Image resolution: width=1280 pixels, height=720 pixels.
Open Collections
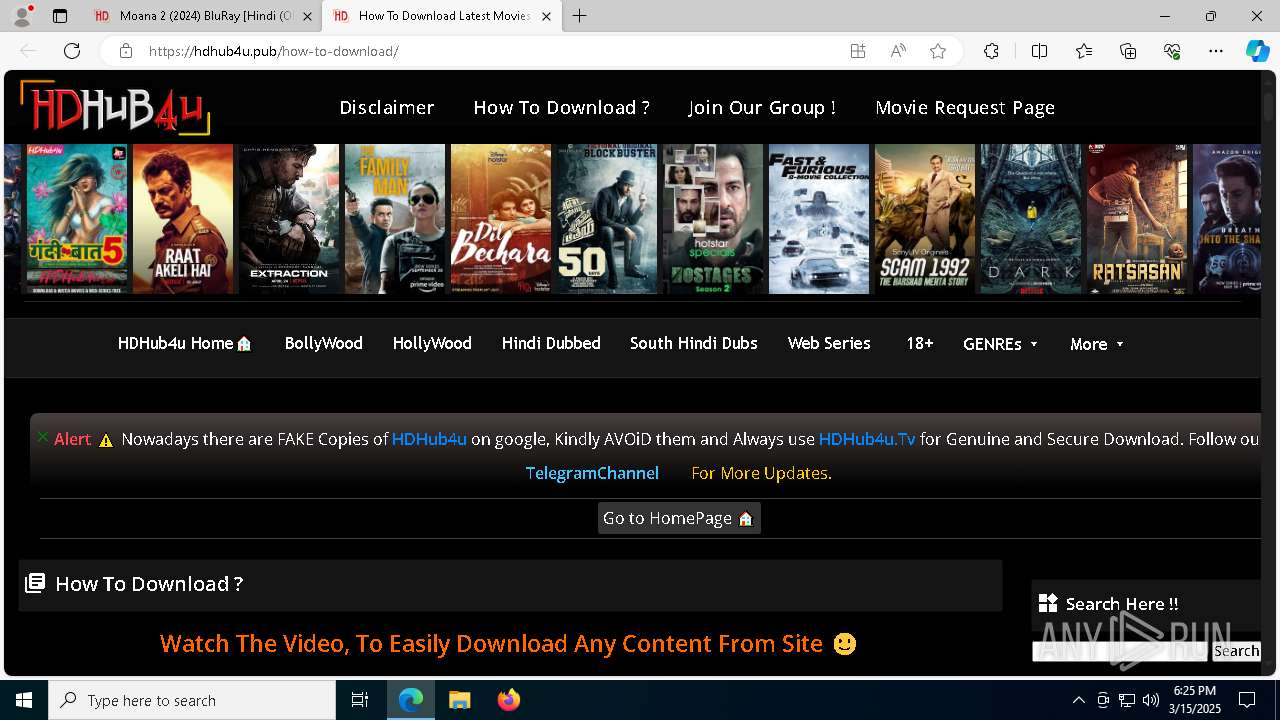click(x=1128, y=51)
